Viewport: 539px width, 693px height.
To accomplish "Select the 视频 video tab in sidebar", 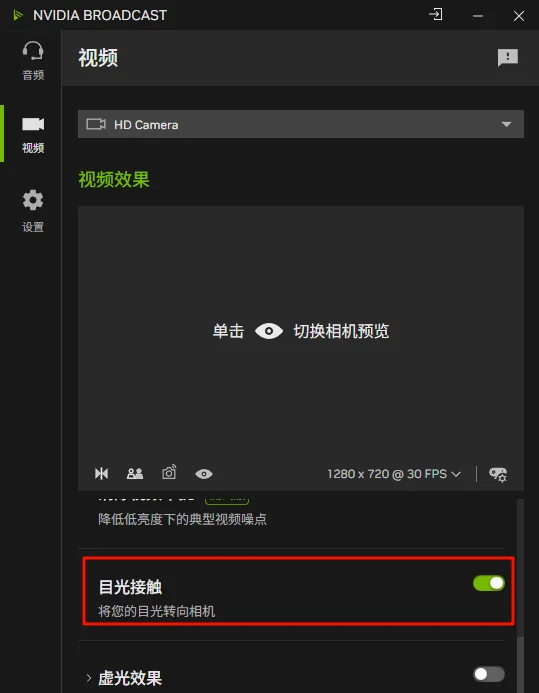I will [x=33, y=135].
